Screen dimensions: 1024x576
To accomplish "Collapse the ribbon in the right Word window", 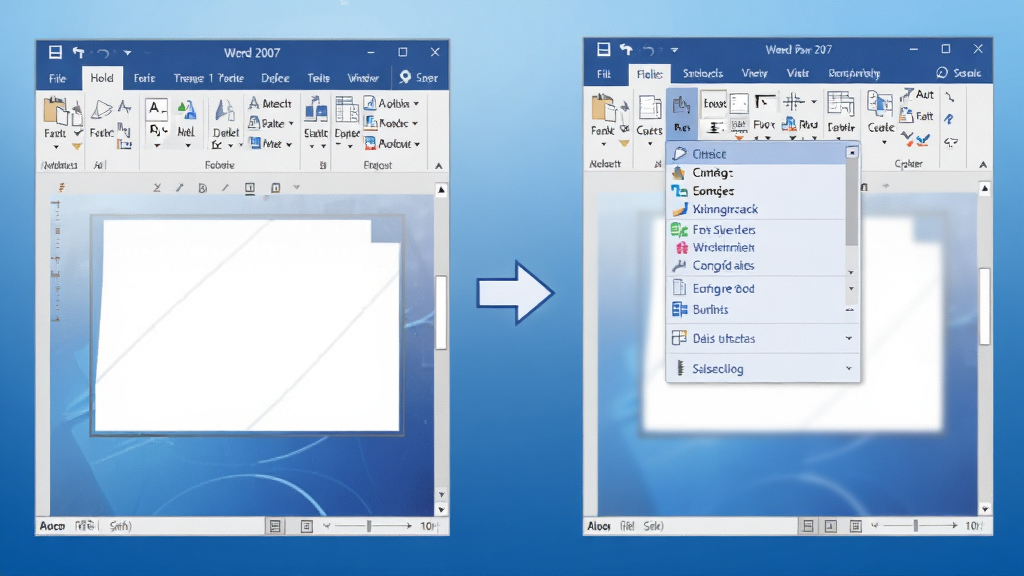I will click(x=983, y=165).
